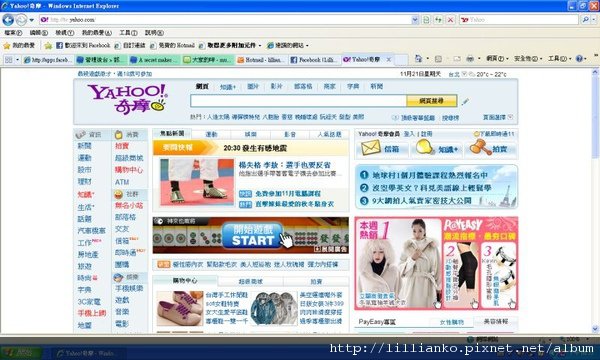Click the purple-laced shoes product thumbnail
The height and width of the screenshot is (360, 600).
(x=180, y=308)
